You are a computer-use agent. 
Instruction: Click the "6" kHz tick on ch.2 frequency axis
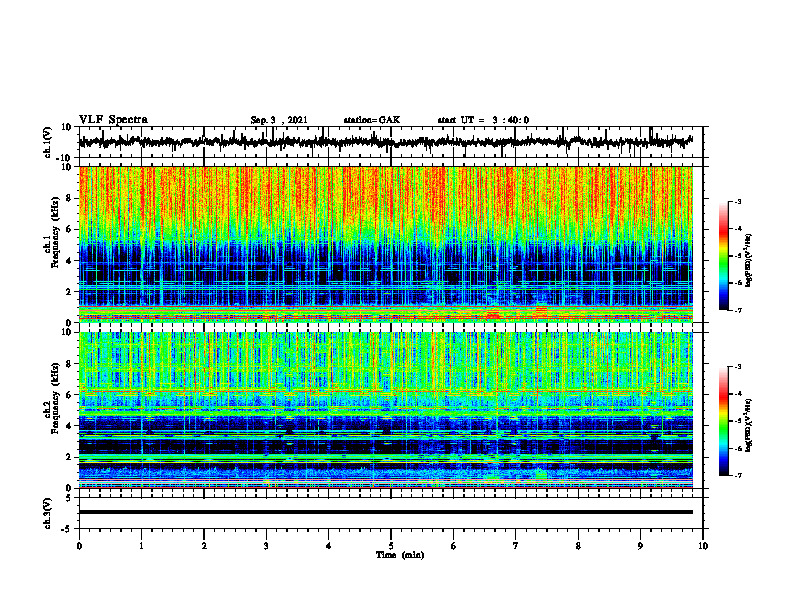pyautogui.click(x=70, y=395)
